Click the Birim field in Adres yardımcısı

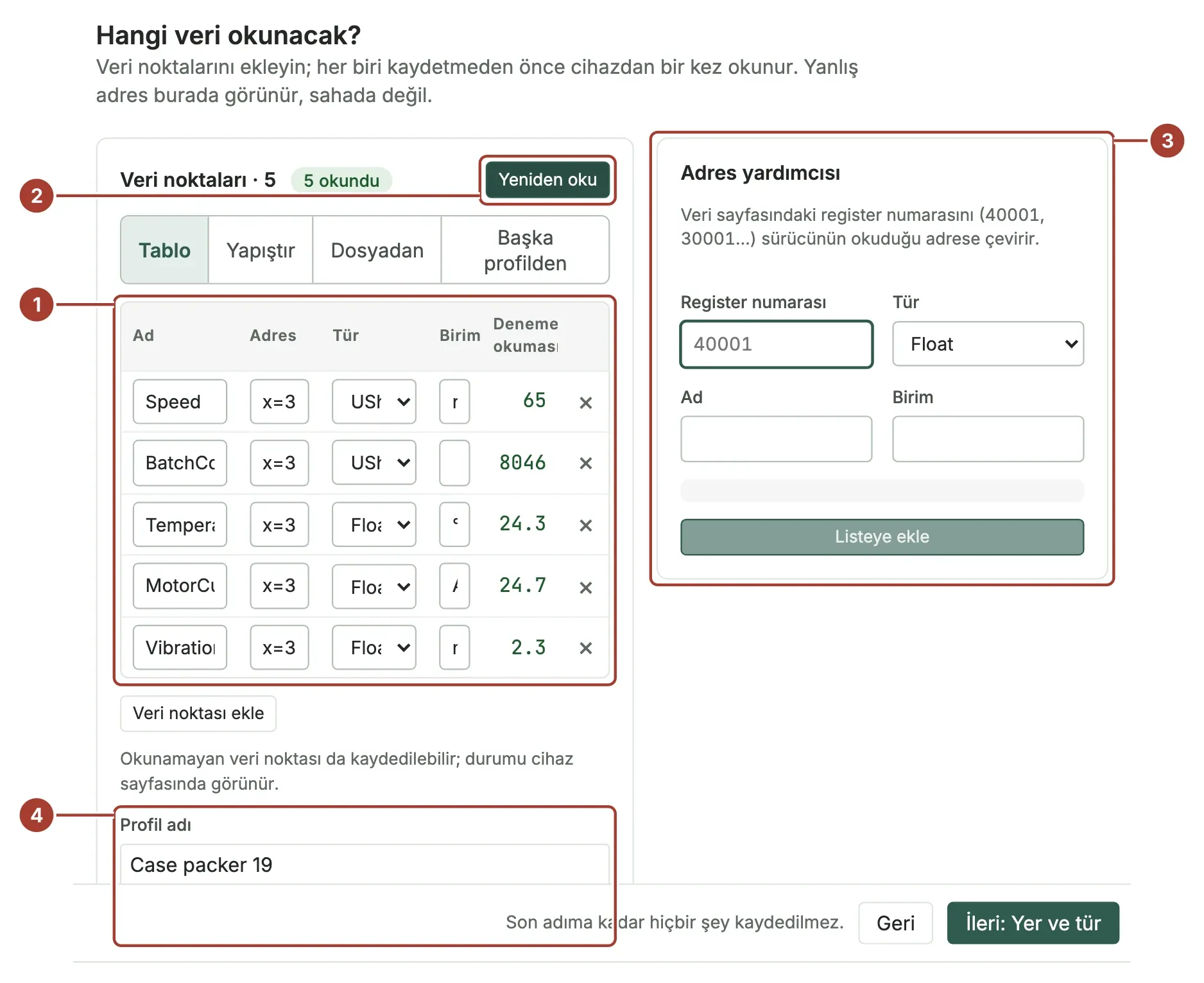[988, 439]
